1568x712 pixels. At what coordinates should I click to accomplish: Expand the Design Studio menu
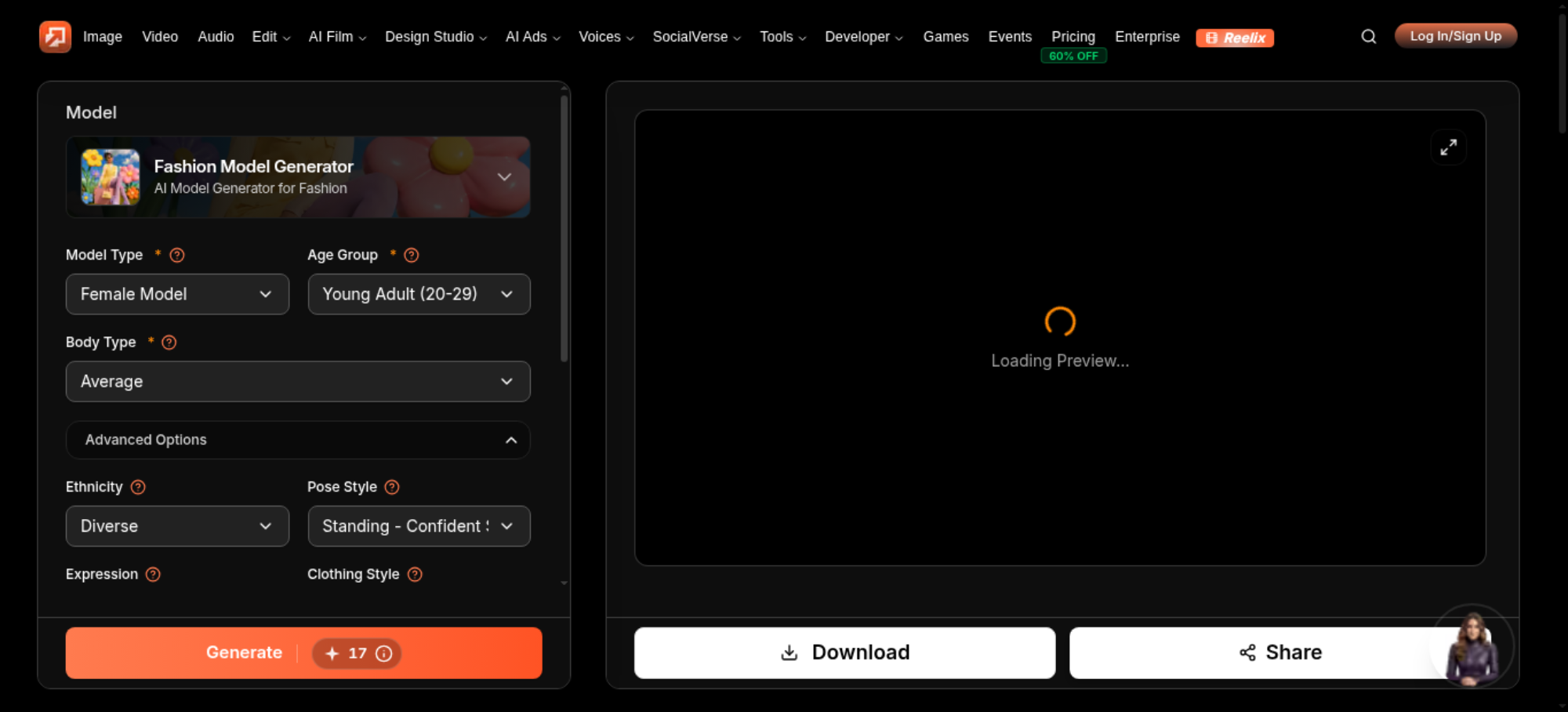pyautogui.click(x=436, y=37)
